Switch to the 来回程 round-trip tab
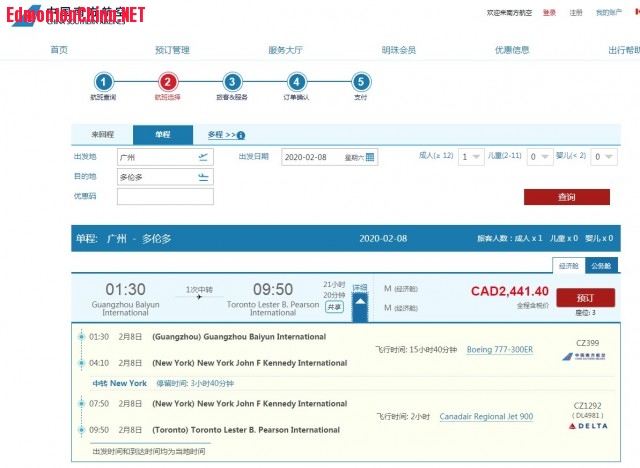Image resolution: width=640 pixels, height=468 pixels. click(x=103, y=134)
